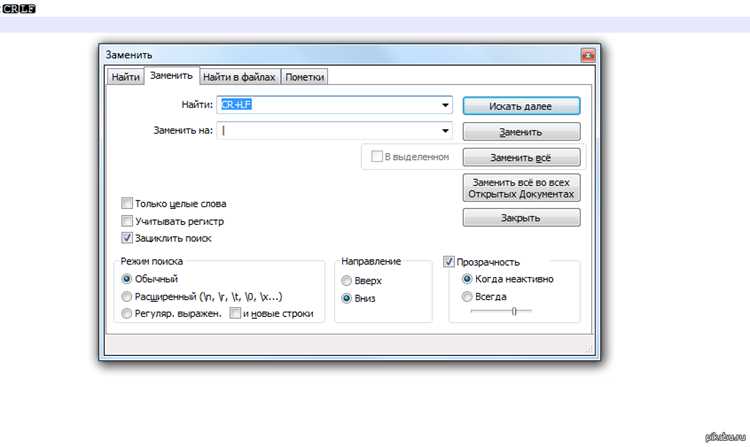The width and height of the screenshot is (750, 447).
Task: Select Обычный search mode
Action: [126, 279]
